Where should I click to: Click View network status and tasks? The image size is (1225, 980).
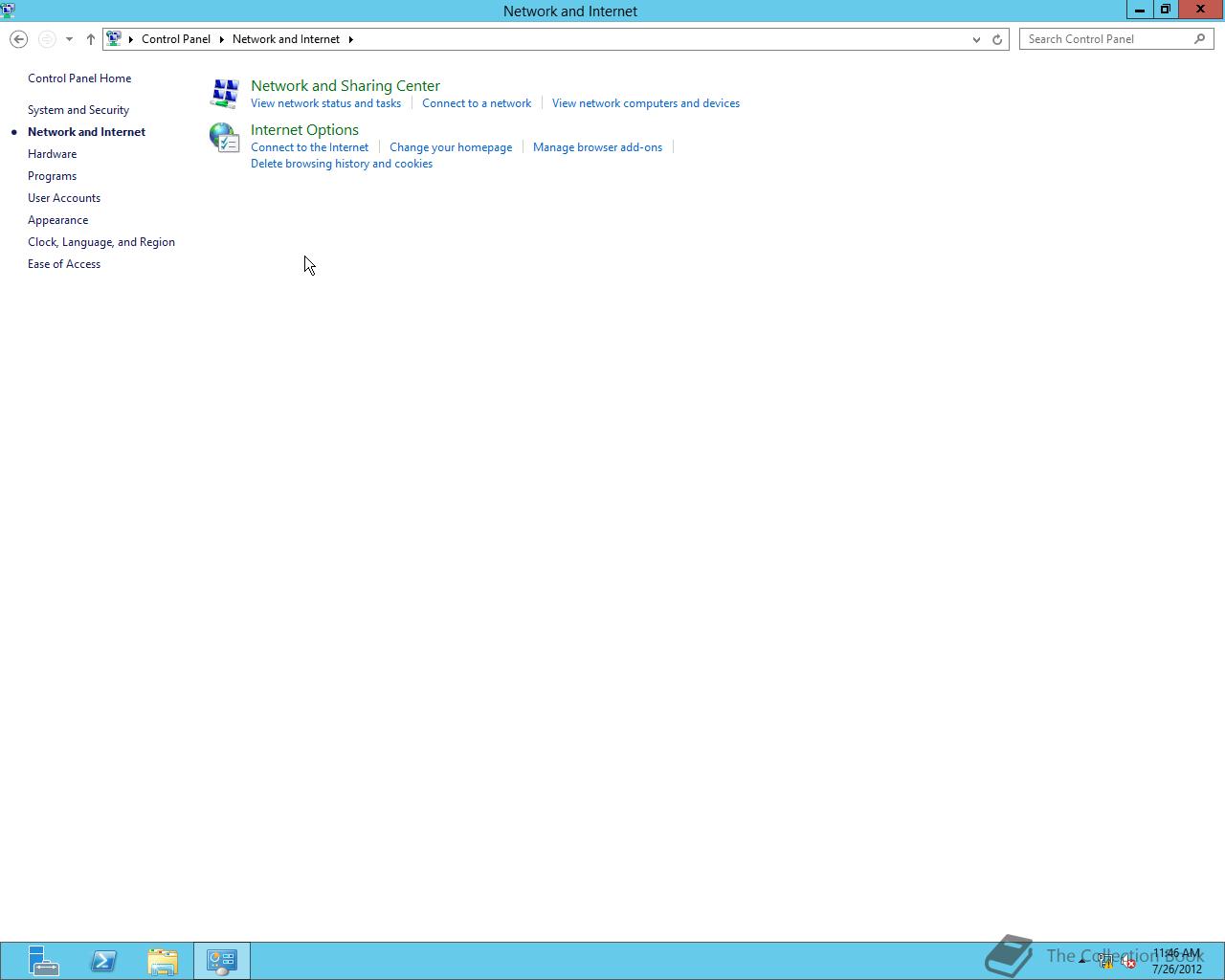pos(325,103)
